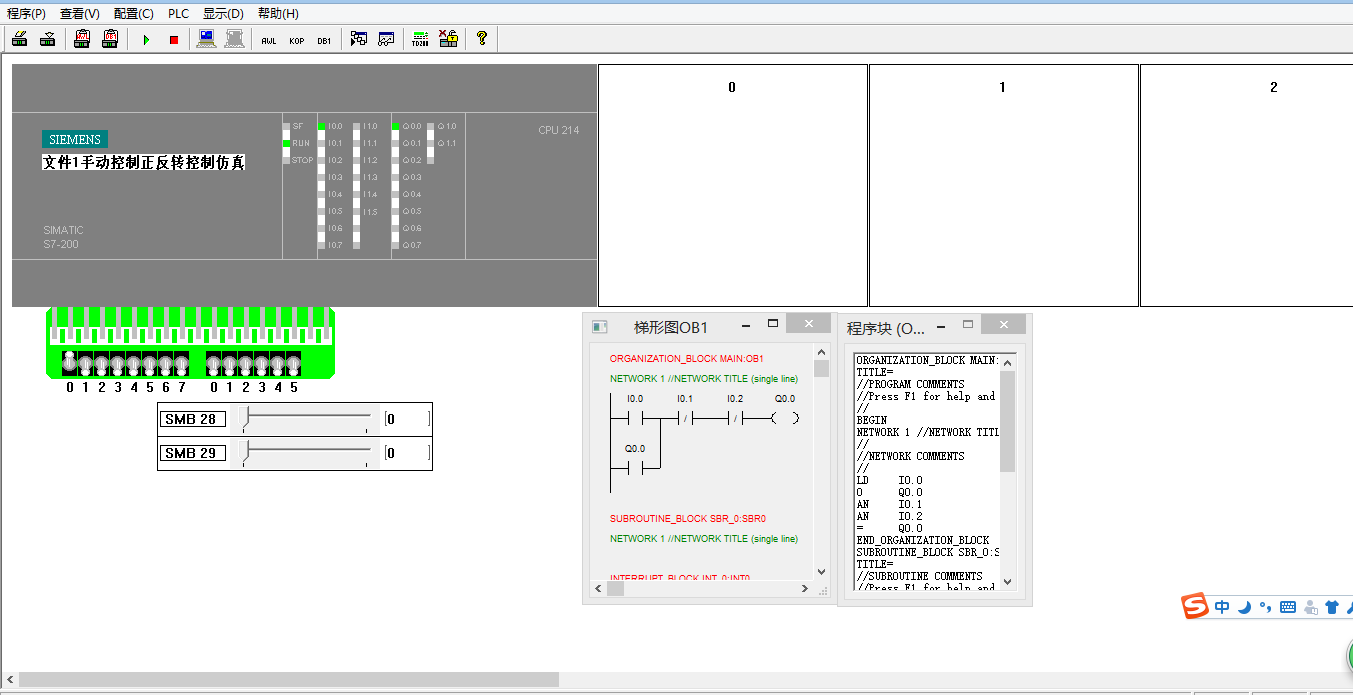Click the load program into PLC toolbar icon
The height and width of the screenshot is (695, 1353).
tap(19, 39)
